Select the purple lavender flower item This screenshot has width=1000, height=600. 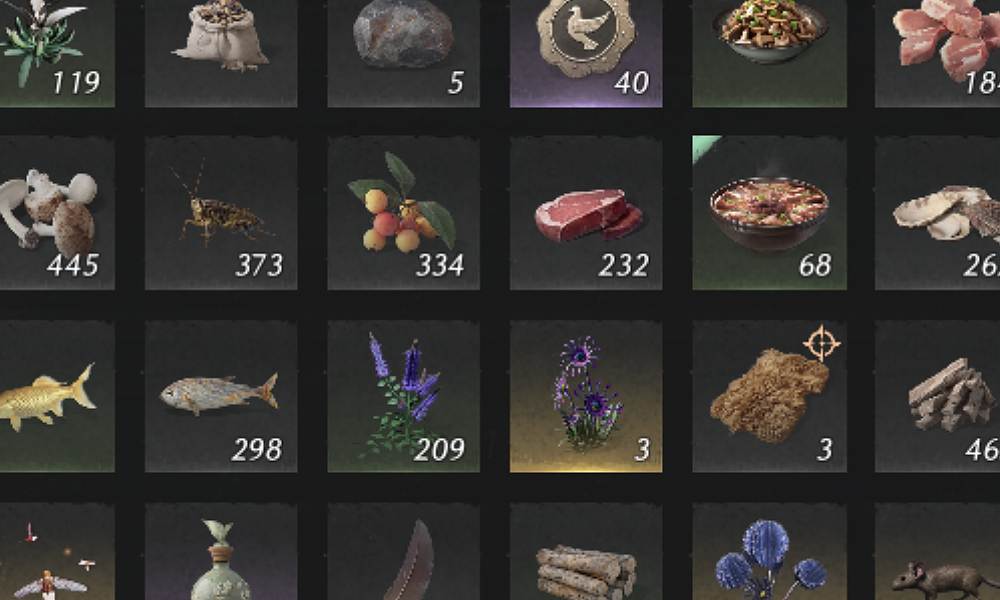pyautogui.click(x=403, y=396)
